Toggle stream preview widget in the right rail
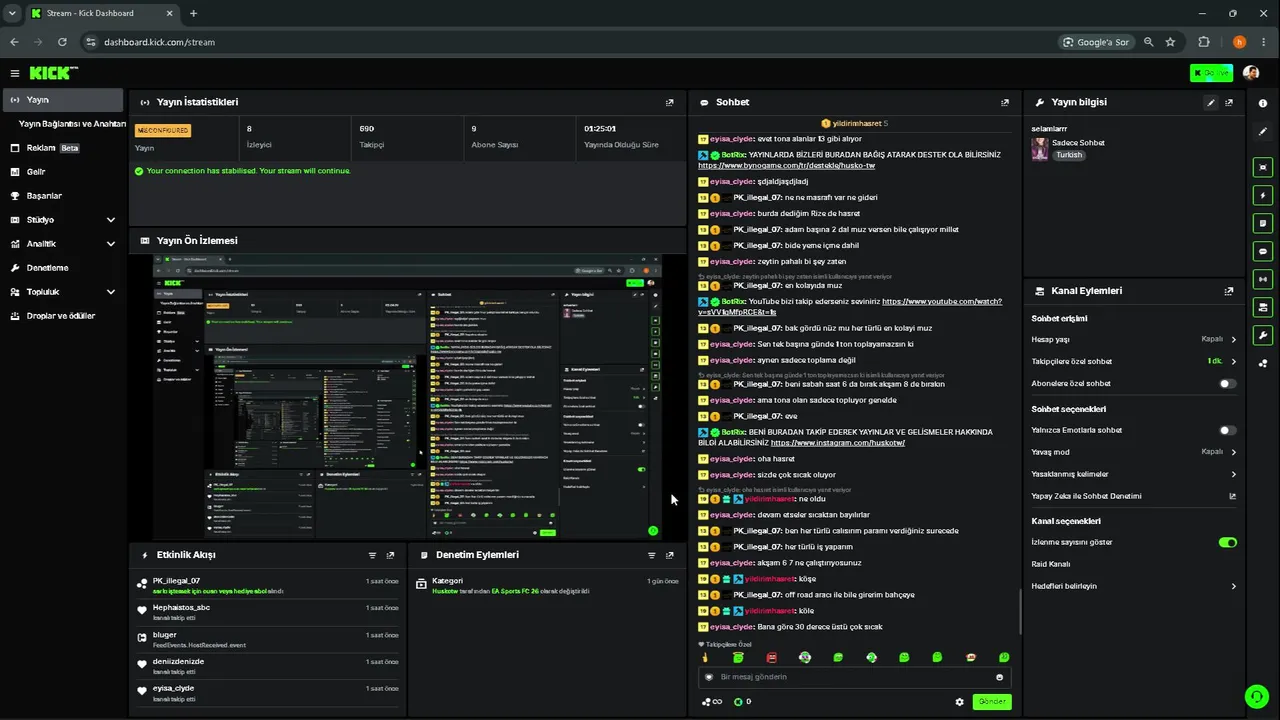 click(1263, 167)
